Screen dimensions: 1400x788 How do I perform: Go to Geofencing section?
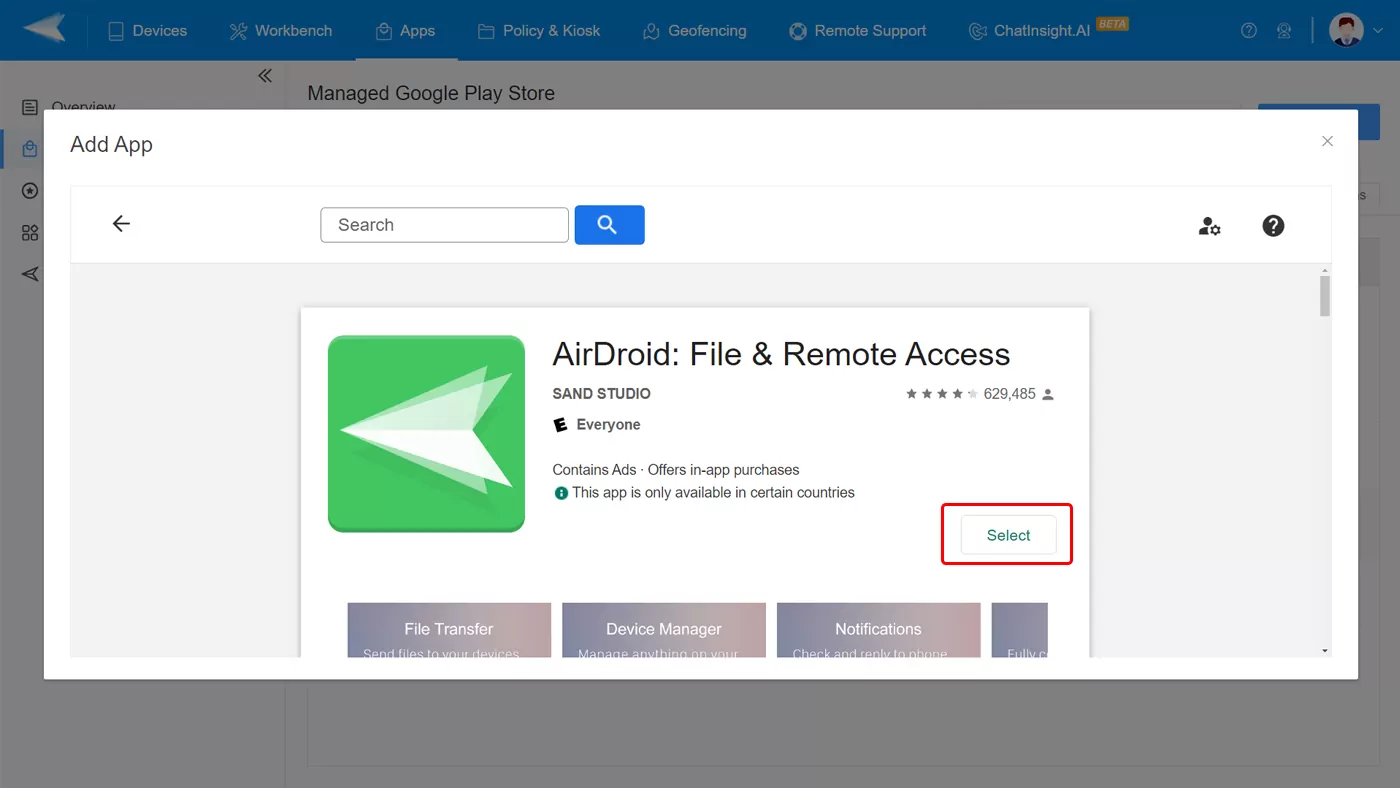pos(694,31)
